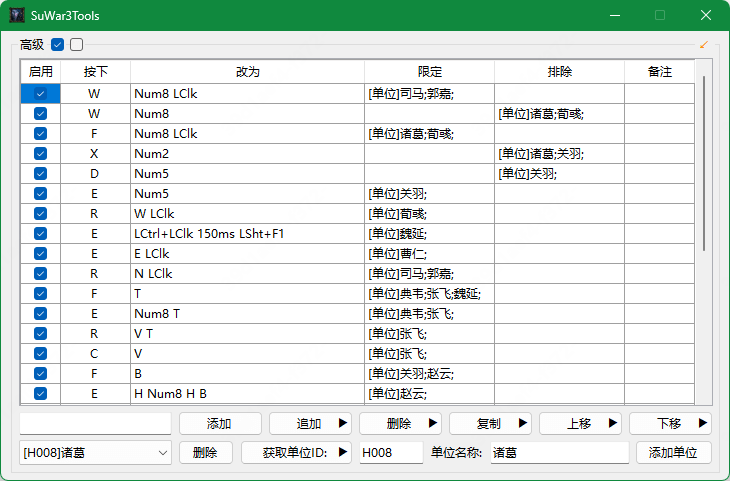
Task: Click the 上移 move-up button
Action: click(x=580, y=424)
